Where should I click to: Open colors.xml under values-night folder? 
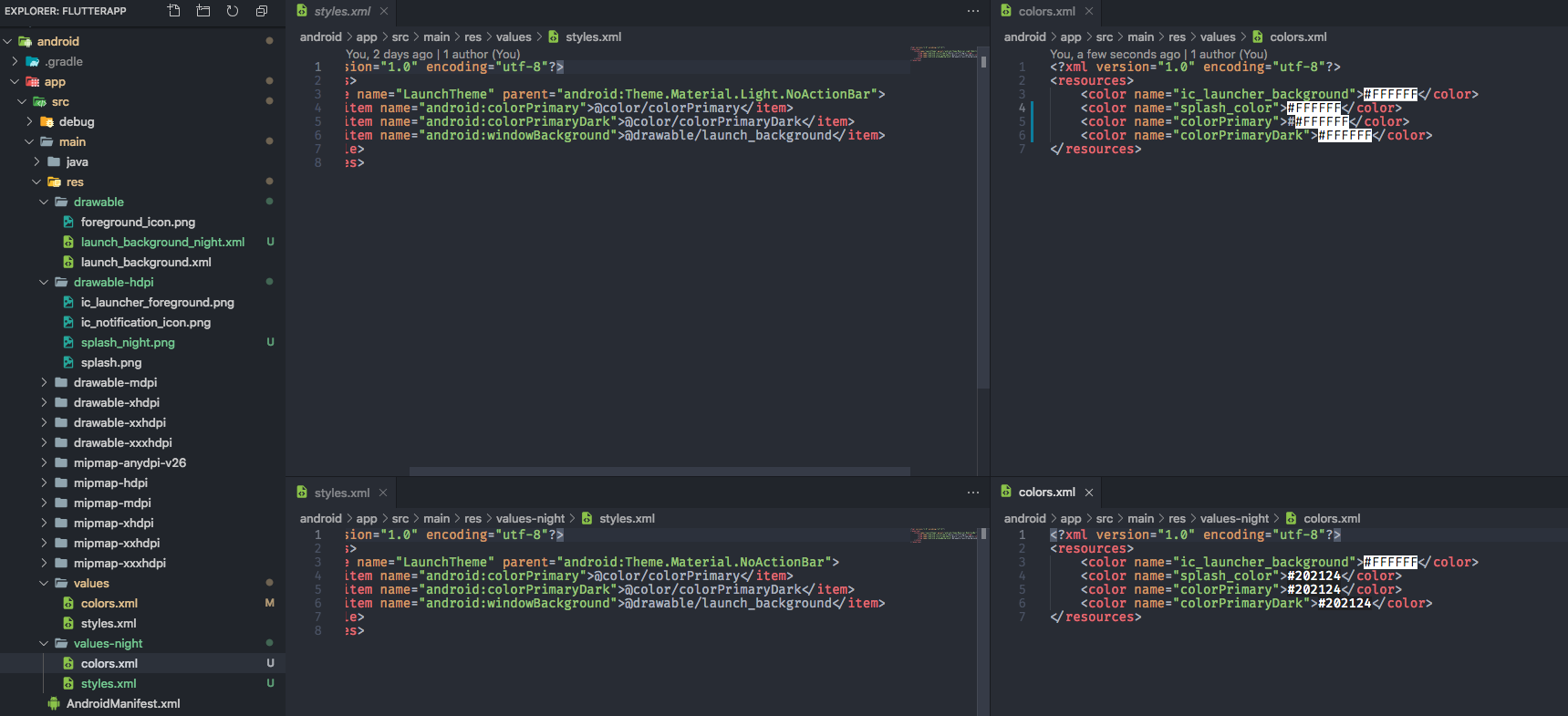click(109, 663)
